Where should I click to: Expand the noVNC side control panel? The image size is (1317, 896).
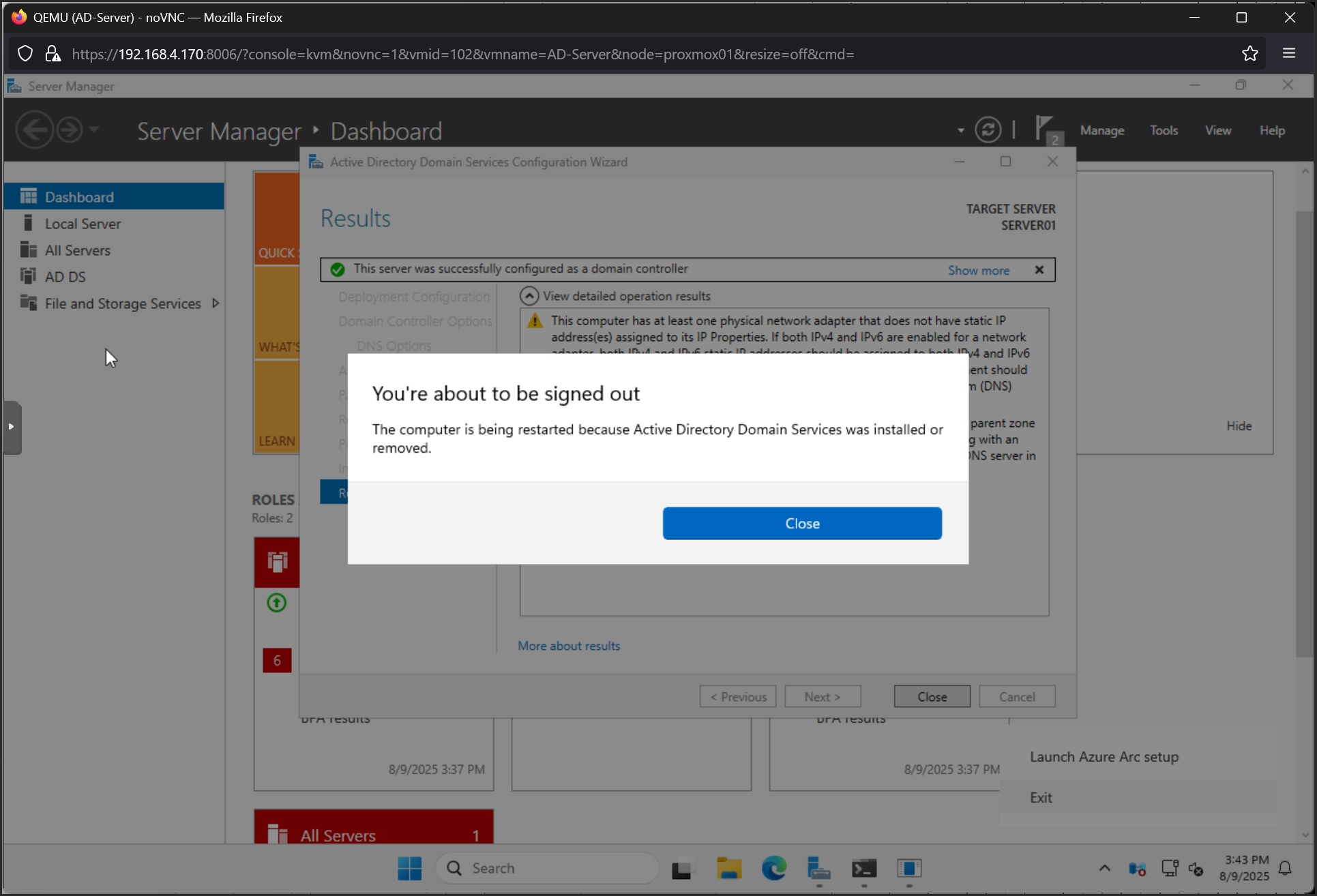pyautogui.click(x=12, y=427)
